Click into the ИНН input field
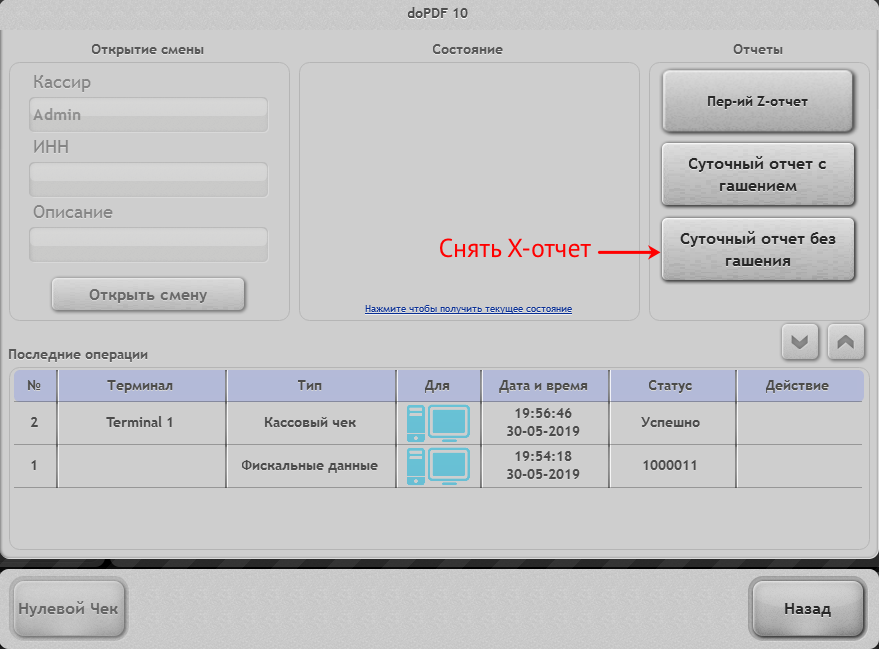This screenshot has height=649, width=879. [148, 179]
